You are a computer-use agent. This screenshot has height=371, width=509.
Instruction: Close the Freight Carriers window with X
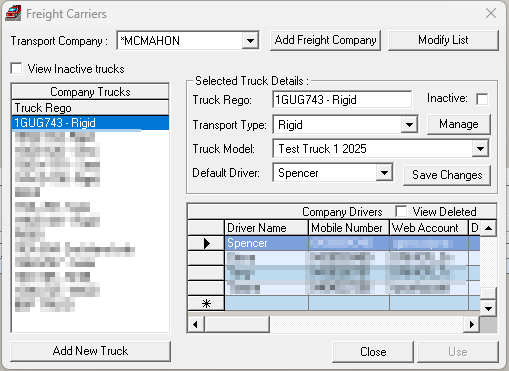click(x=491, y=13)
